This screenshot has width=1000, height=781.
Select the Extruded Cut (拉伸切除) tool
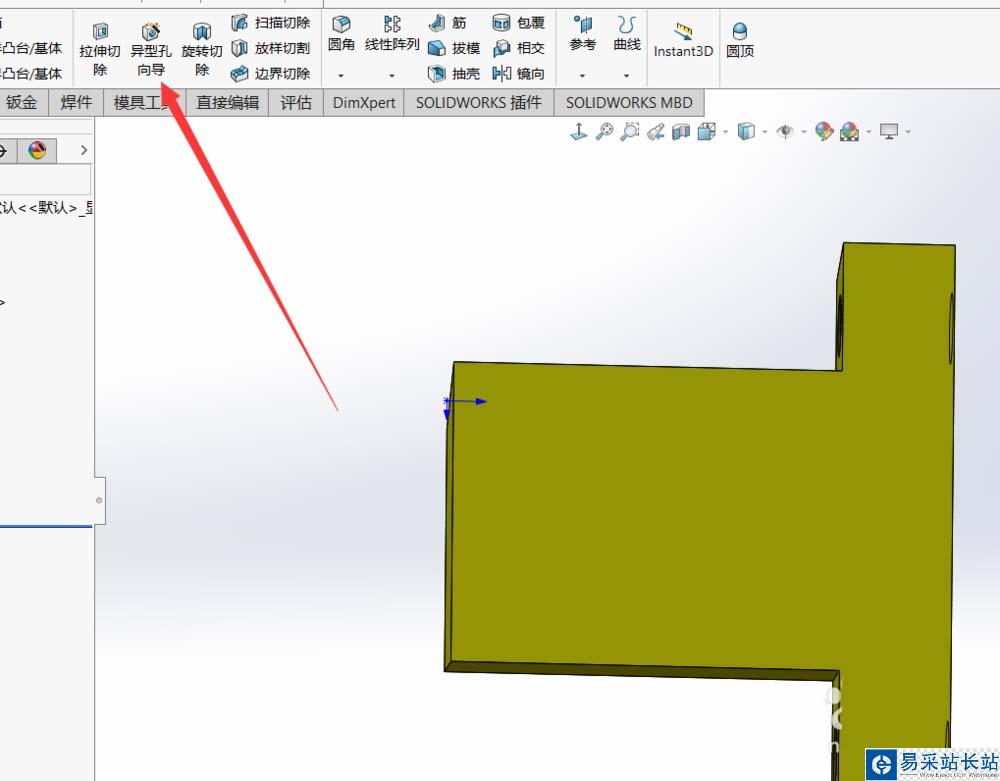(99, 50)
